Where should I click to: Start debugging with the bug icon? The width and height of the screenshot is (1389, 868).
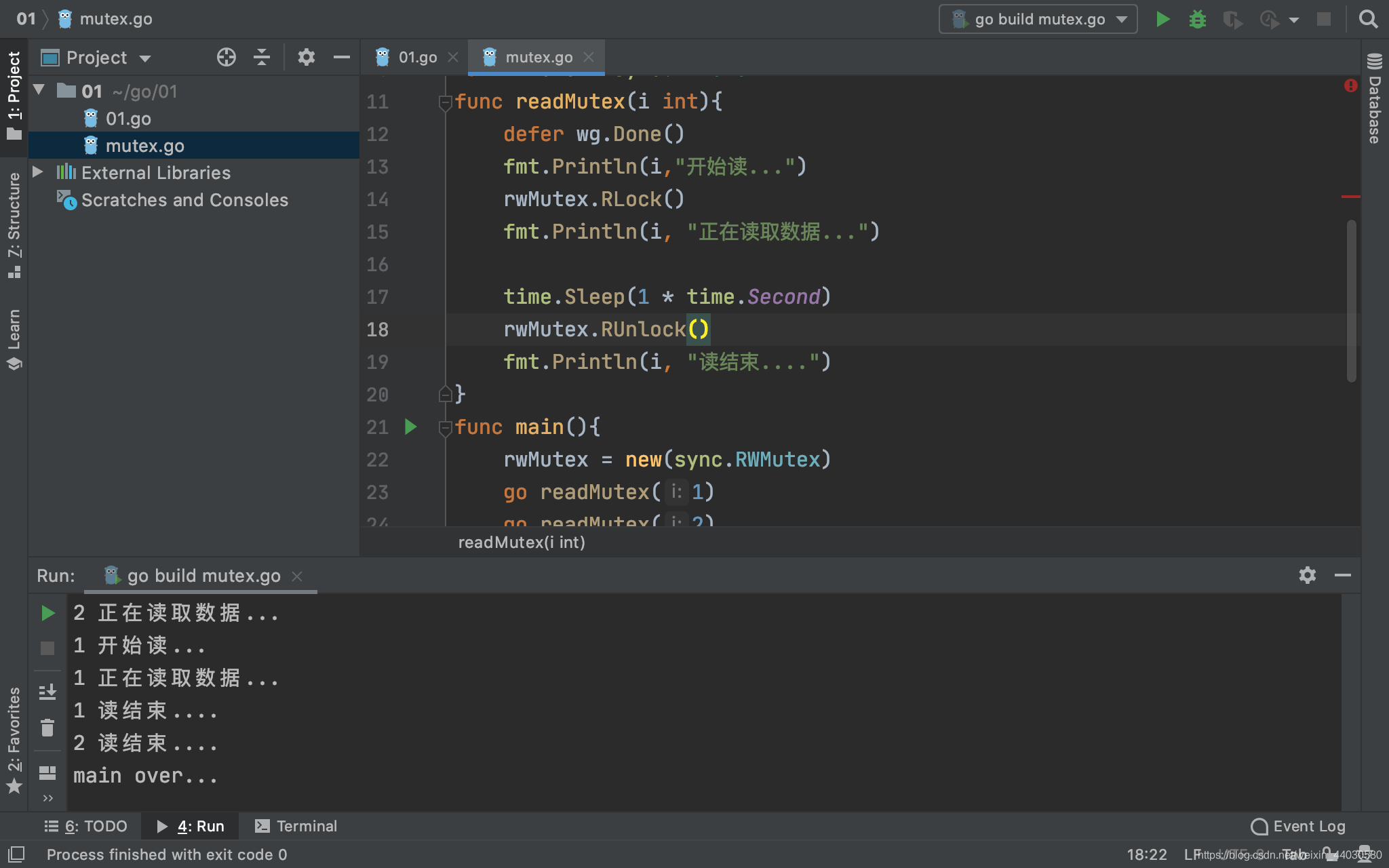[x=1198, y=19]
